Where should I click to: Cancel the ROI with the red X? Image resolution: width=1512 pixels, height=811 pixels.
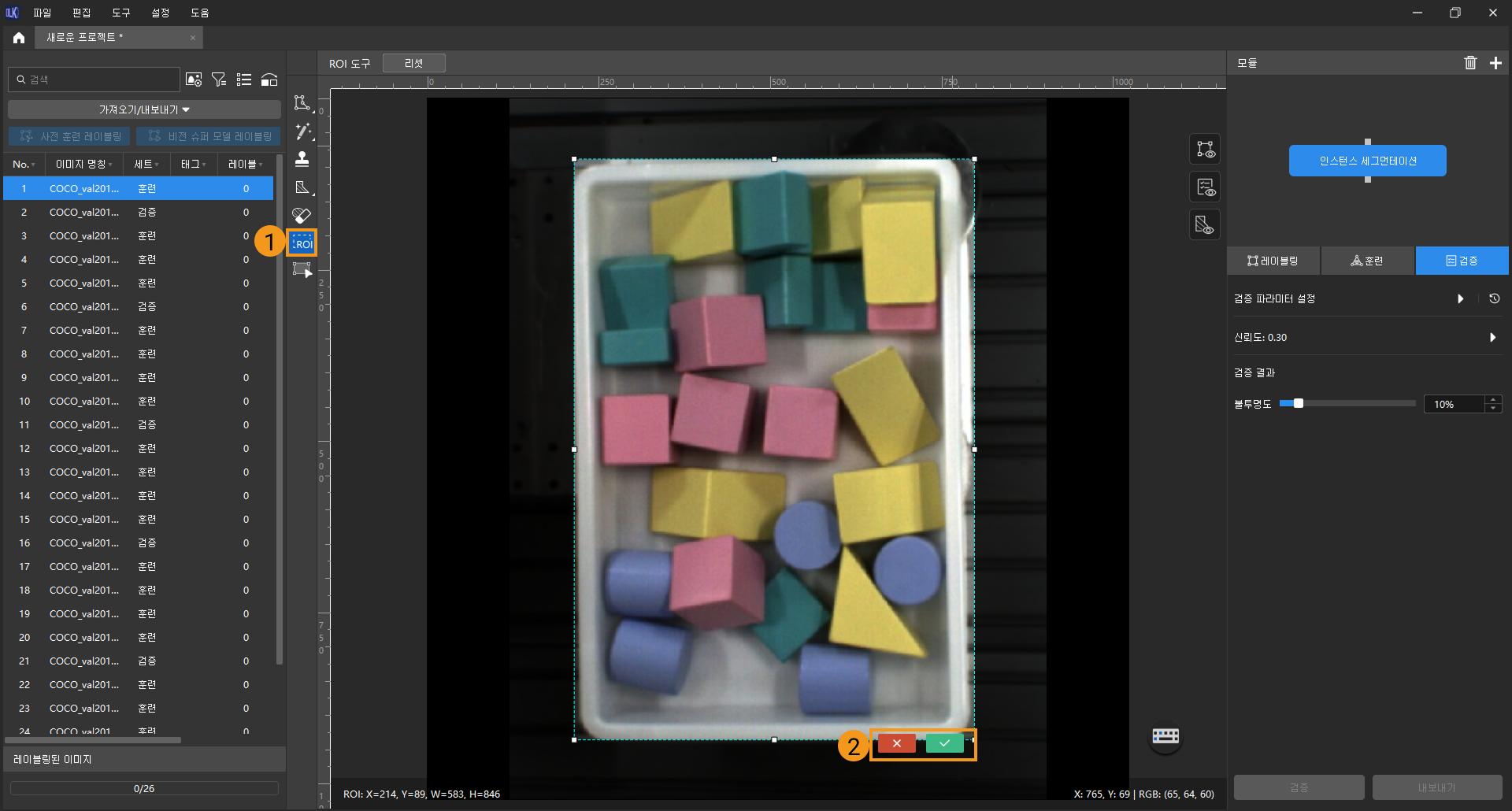(x=896, y=743)
